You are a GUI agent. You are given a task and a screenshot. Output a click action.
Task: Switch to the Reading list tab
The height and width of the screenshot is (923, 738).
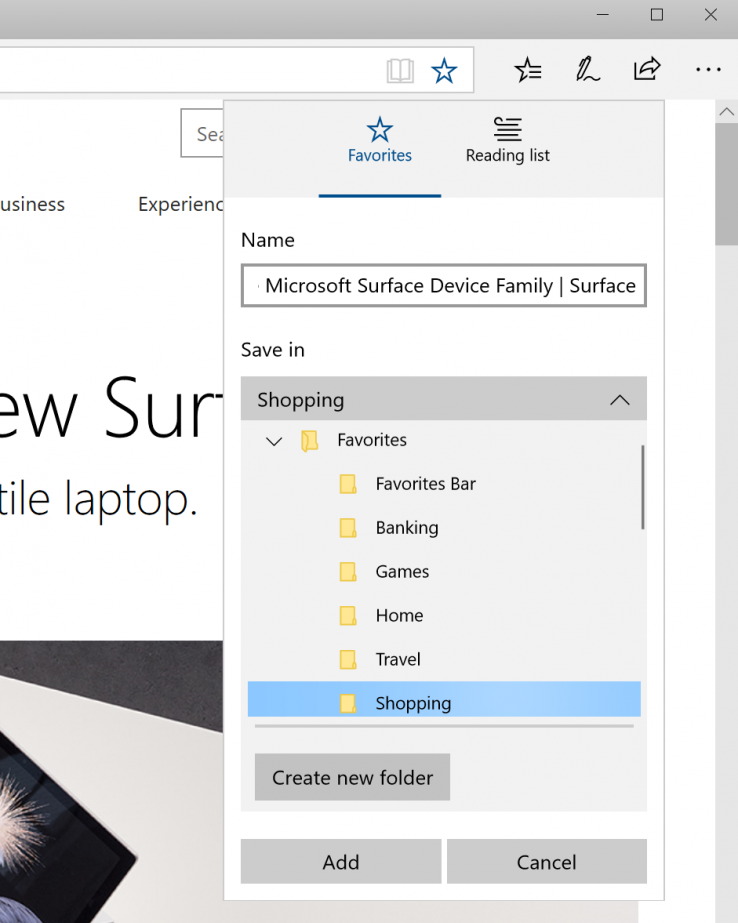point(507,141)
